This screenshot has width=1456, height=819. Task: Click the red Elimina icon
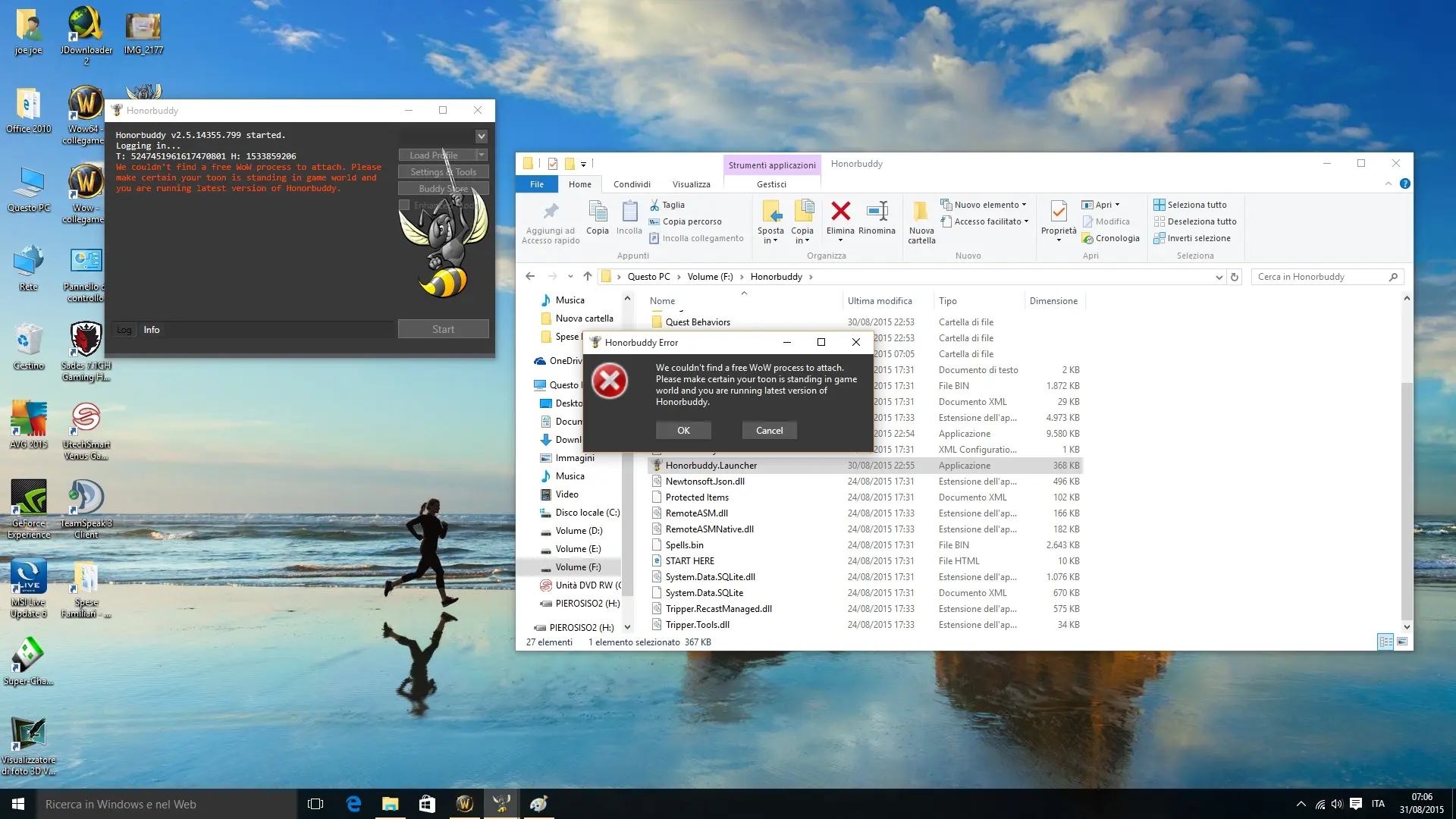[x=840, y=211]
